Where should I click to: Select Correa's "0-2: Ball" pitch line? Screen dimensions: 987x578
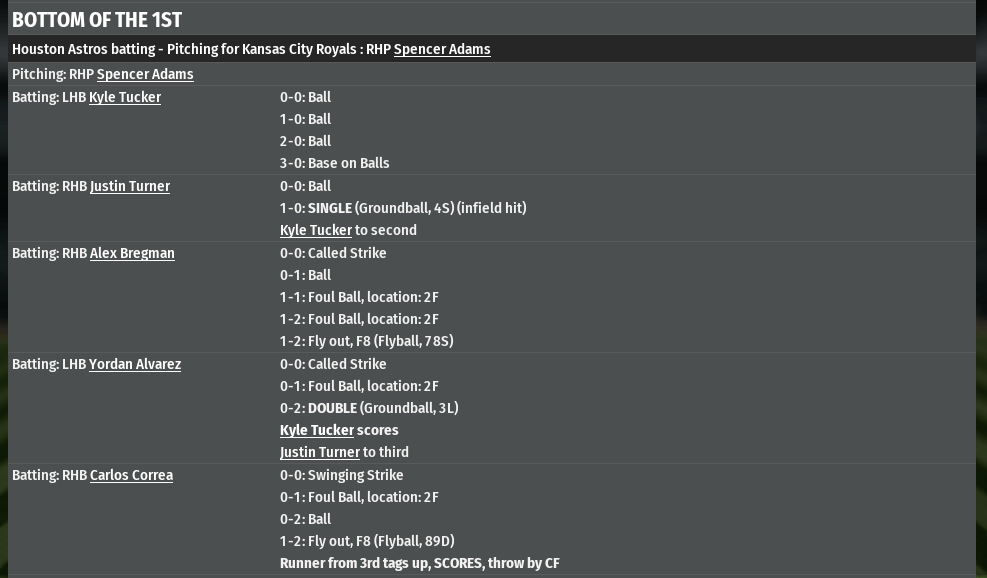coord(305,519)
